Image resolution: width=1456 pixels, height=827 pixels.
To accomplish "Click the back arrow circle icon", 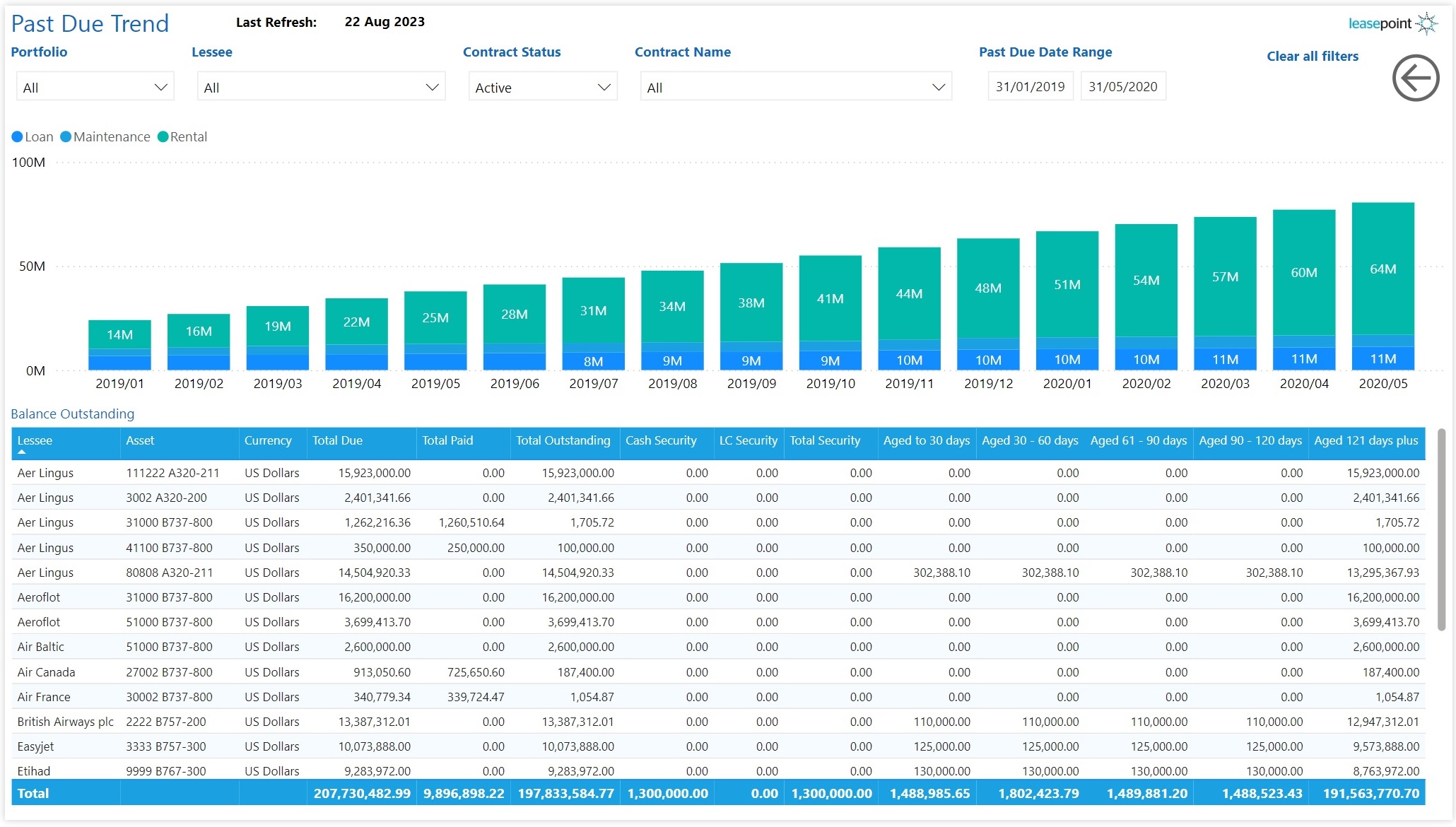I will tap(1416, 78).
